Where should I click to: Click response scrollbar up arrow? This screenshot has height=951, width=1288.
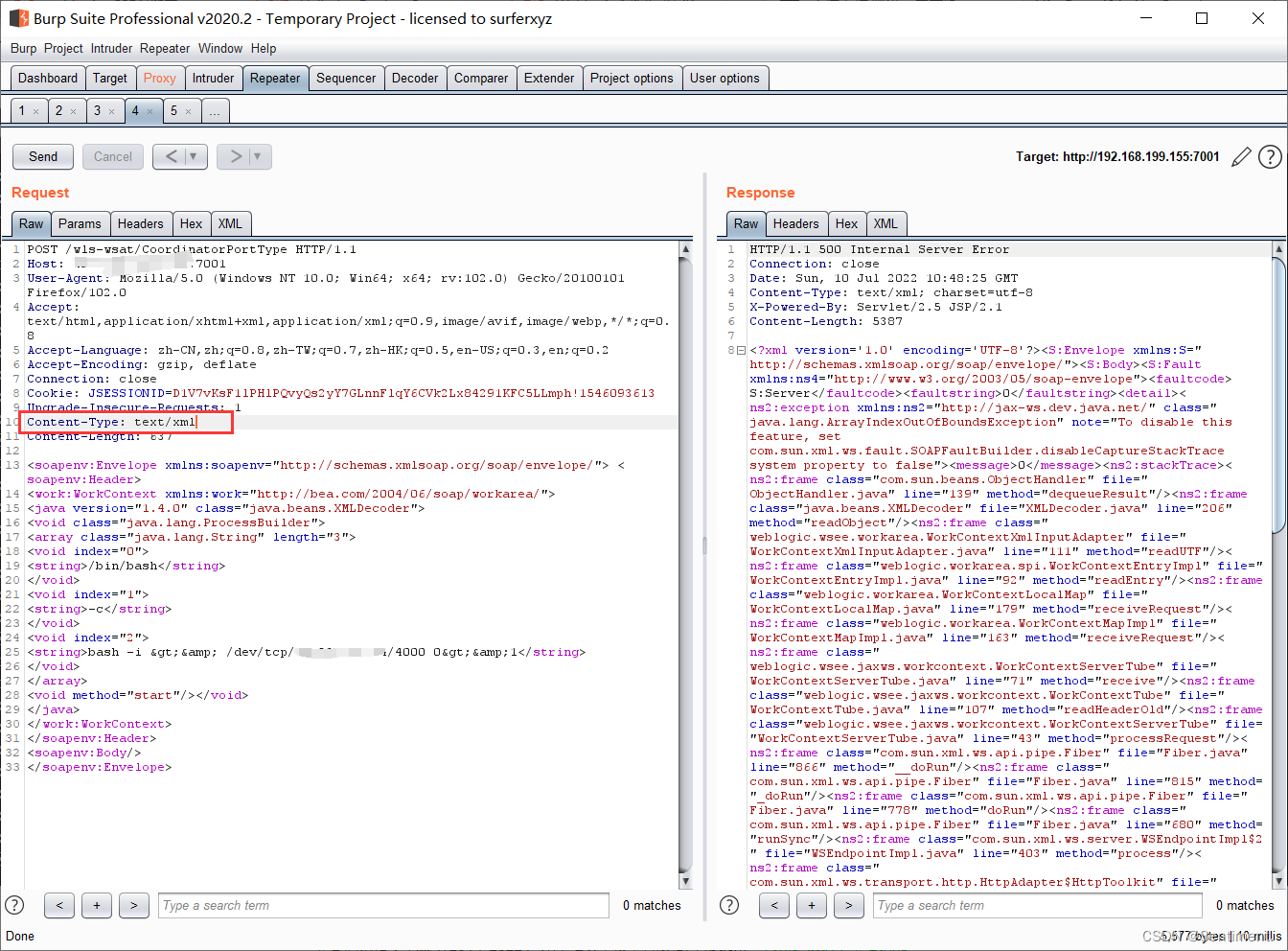[1278, 248]
